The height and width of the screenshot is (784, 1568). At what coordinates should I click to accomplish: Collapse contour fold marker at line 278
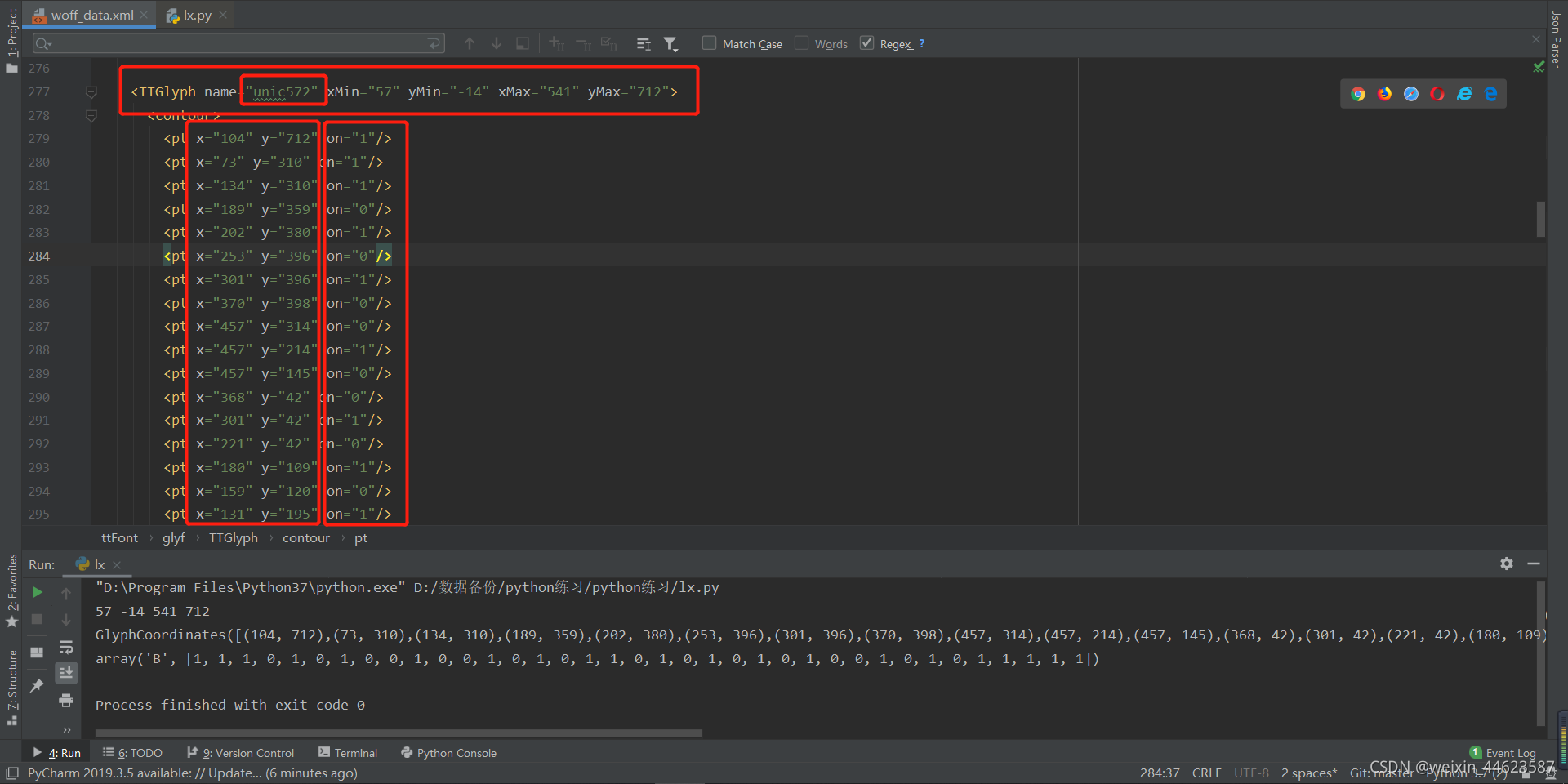pos(91,116)
